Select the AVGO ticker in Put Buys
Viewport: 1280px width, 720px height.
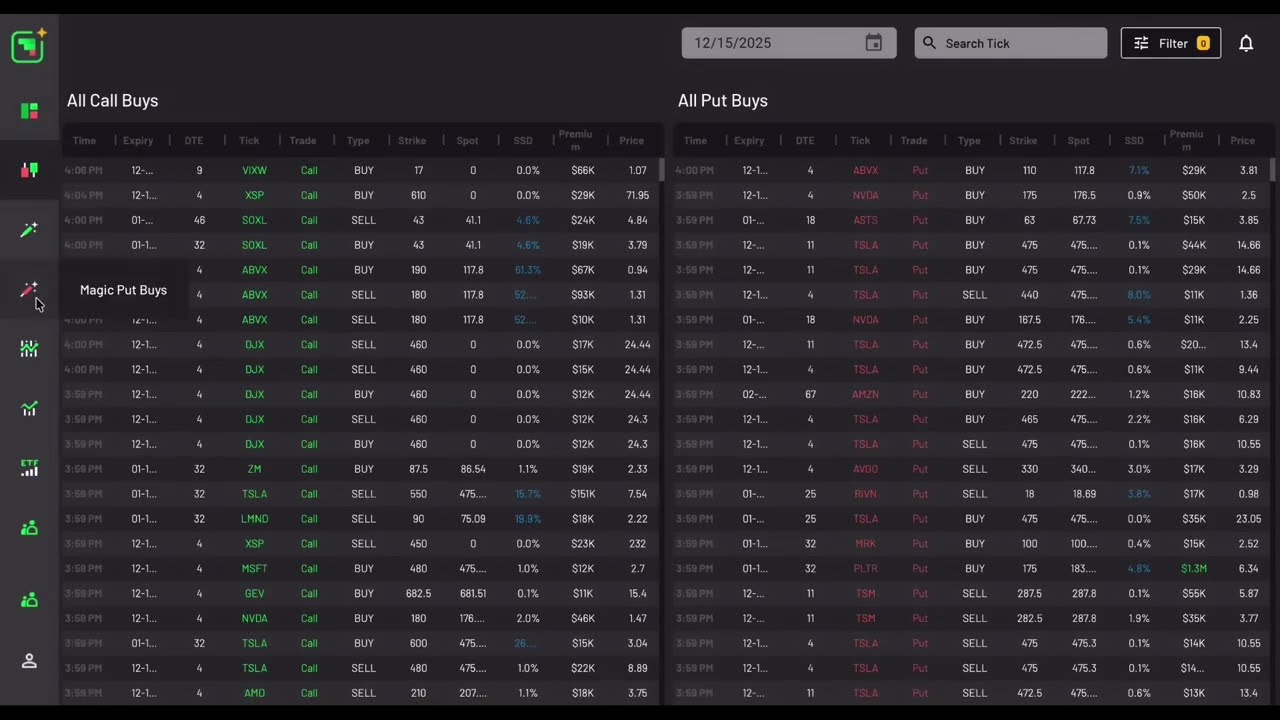tap(866, 469)
